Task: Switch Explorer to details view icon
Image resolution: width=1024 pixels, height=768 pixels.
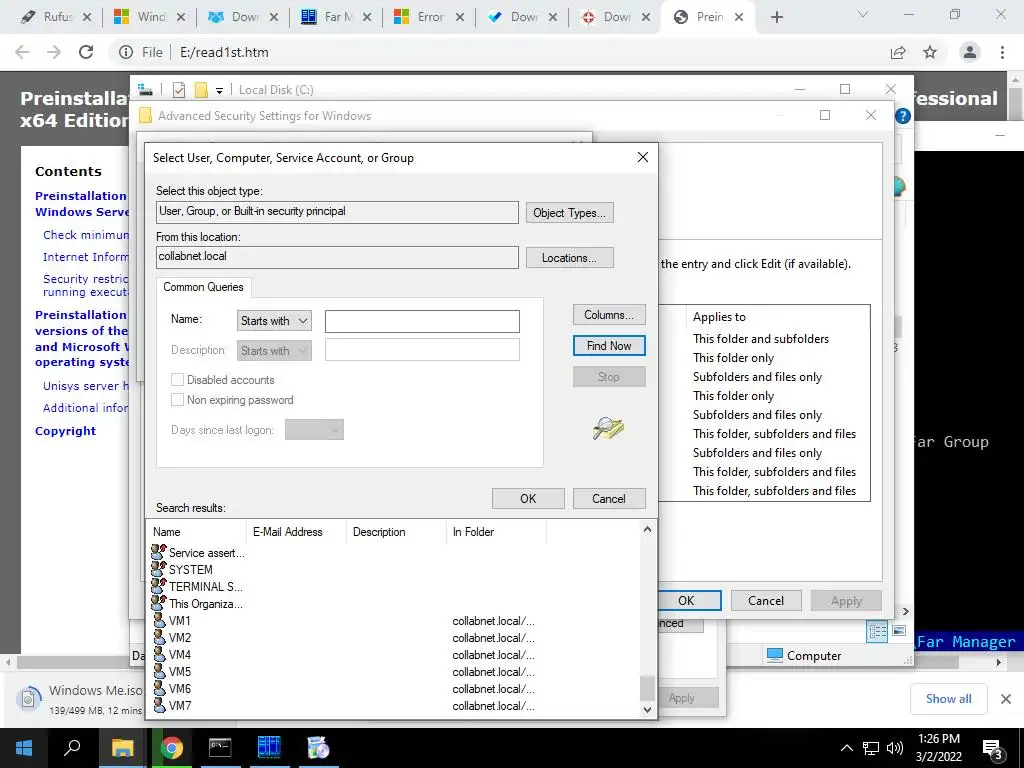Action: click(x=877, y=631)
